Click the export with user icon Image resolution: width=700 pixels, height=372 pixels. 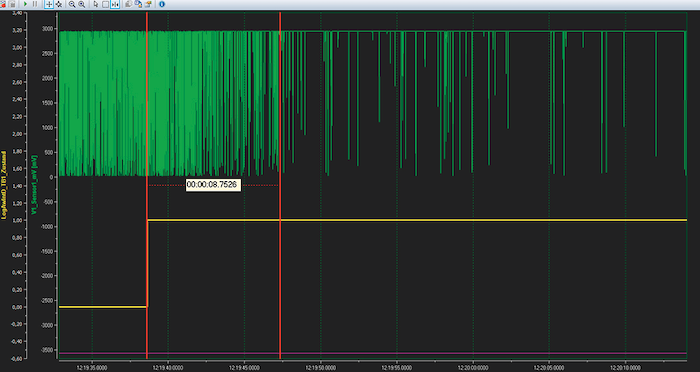coord(138,4)
